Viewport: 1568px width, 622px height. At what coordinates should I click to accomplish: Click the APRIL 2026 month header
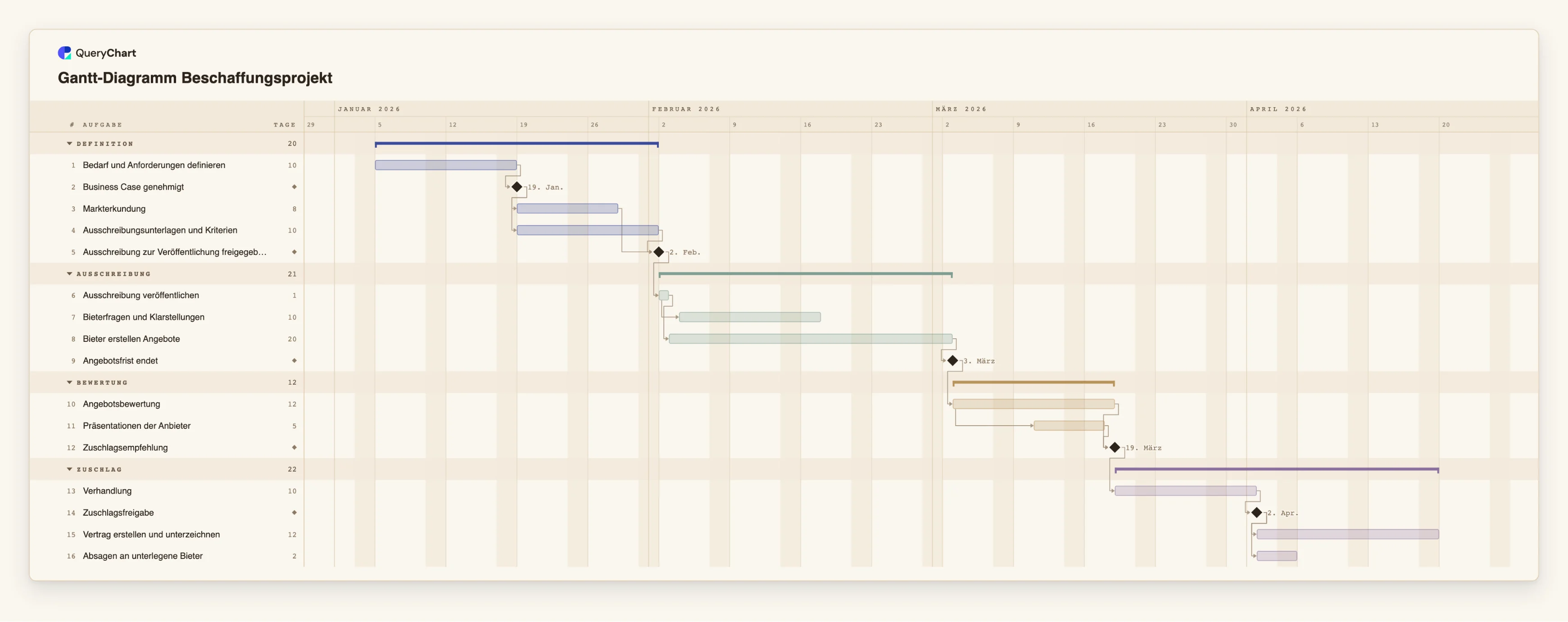coord(1278,109)
